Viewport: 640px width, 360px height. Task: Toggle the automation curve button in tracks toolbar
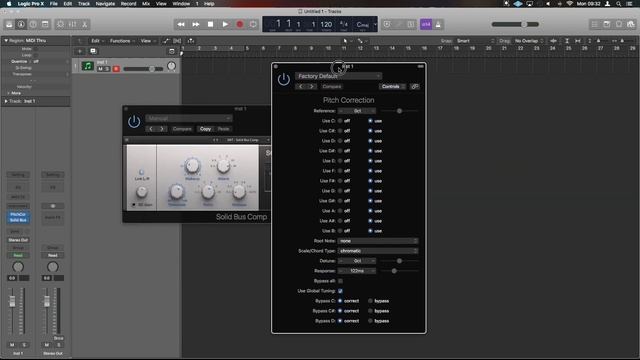166,41
